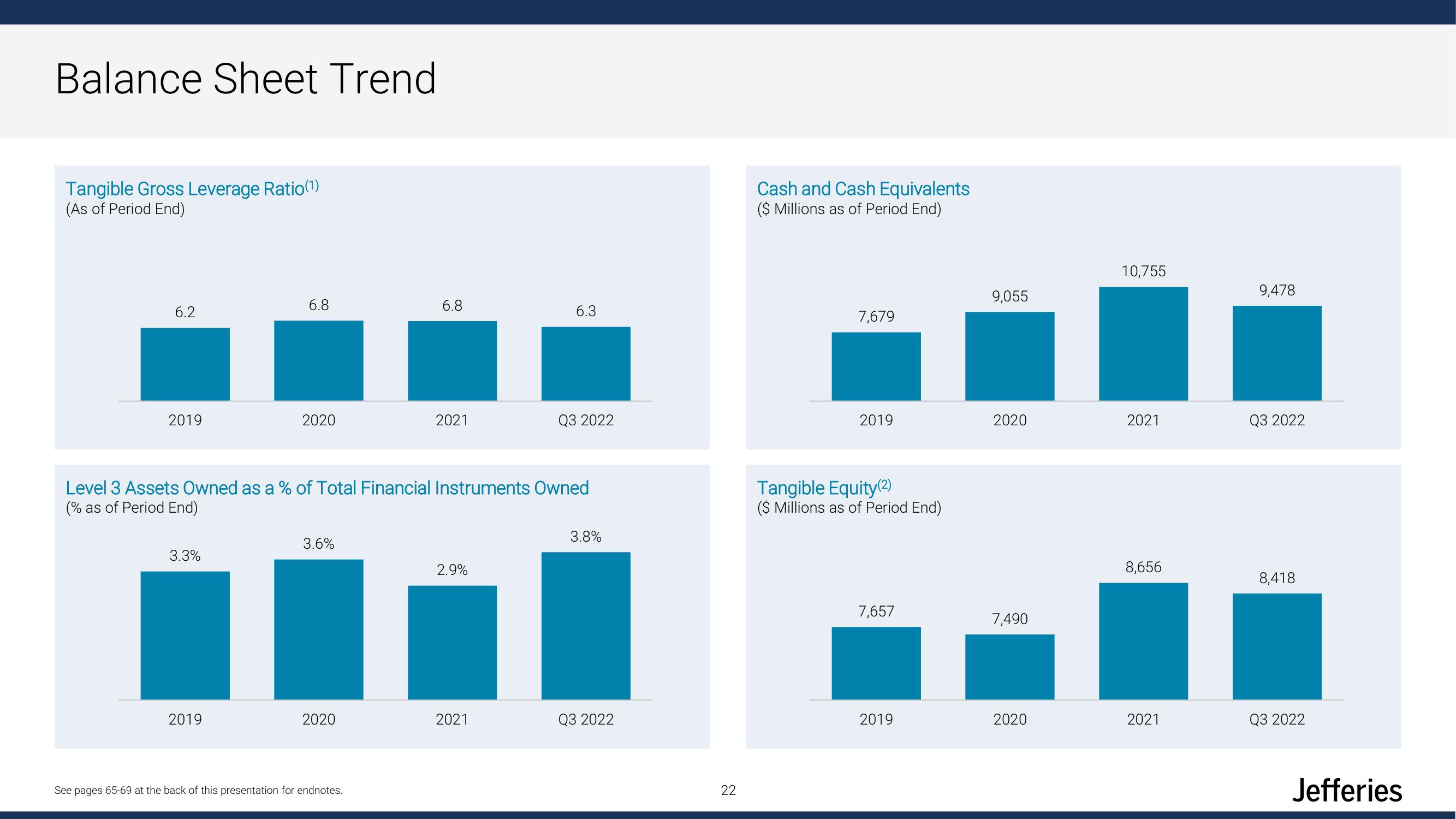Click the 8,656 tangible equity label
1456x819 pixels.
[x=1143, y=567]
